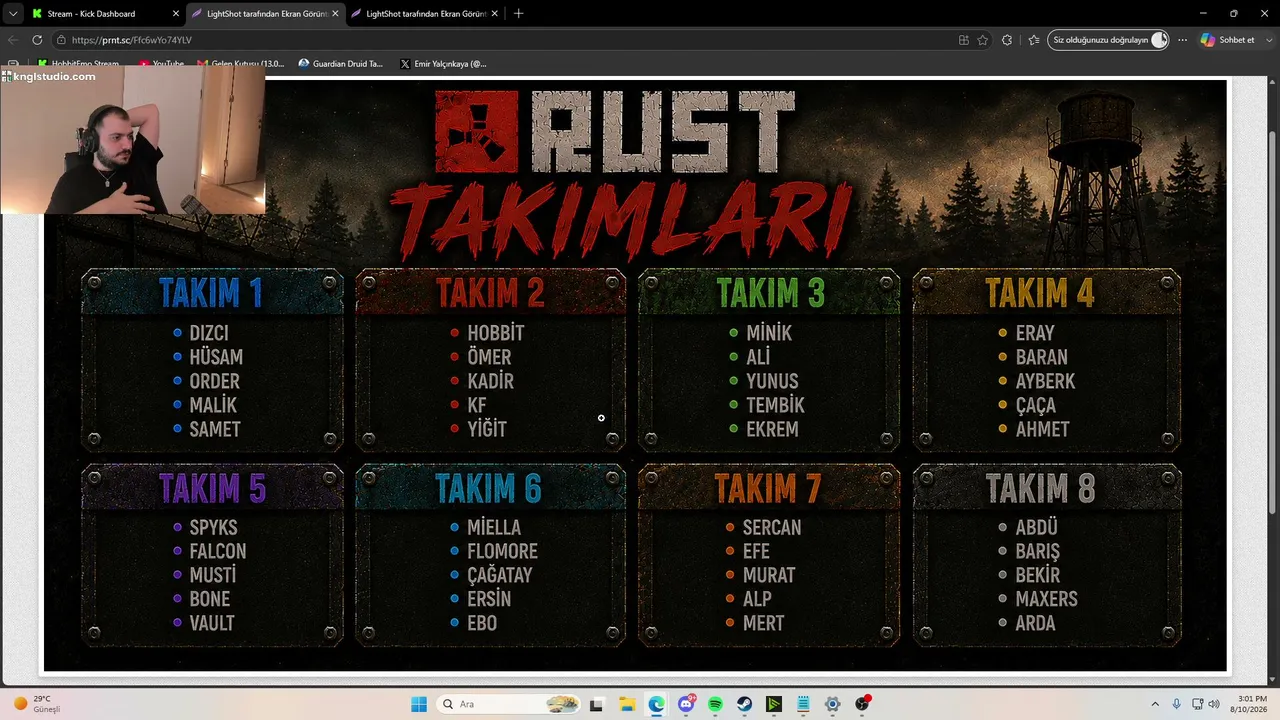Click the name AYBERK in Takım 4

point(1046,381)
